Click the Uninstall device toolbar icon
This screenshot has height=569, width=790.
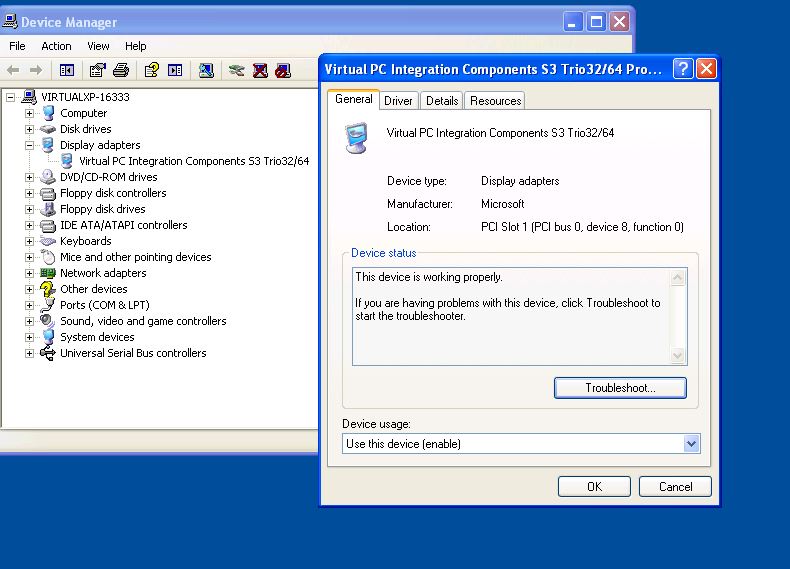click(x=260, y=70)
